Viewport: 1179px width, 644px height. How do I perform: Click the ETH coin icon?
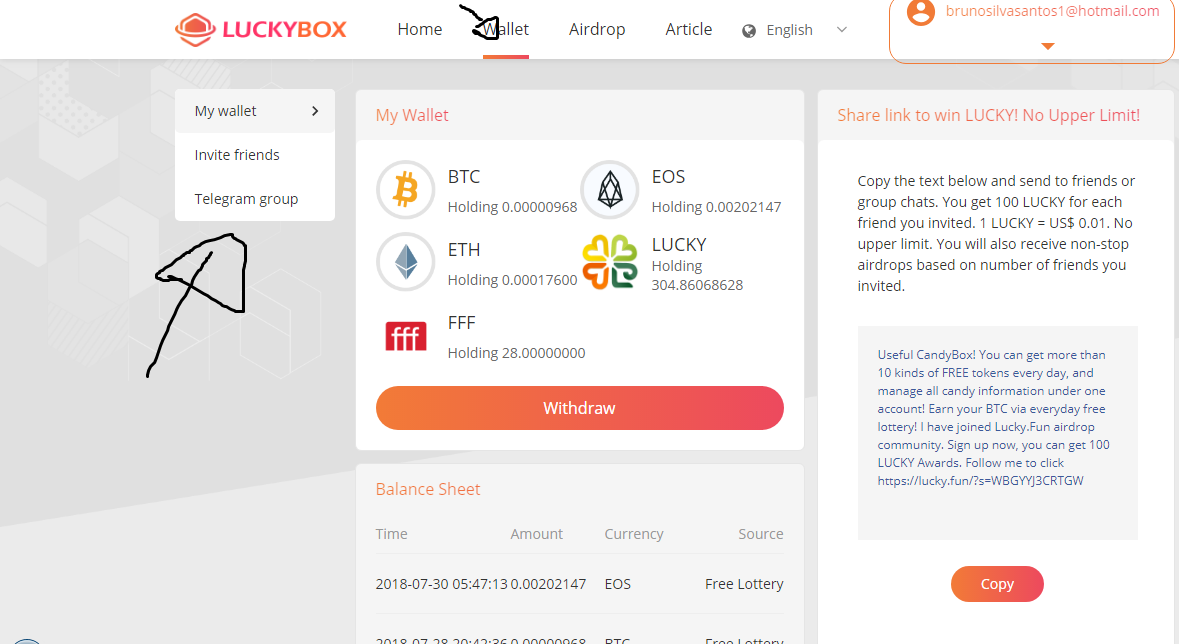[405, 262]
